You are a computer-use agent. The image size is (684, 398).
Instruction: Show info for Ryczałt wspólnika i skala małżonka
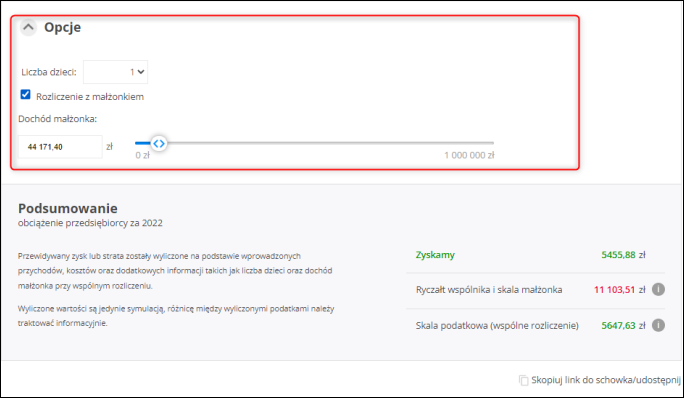[x=658, y=289]
